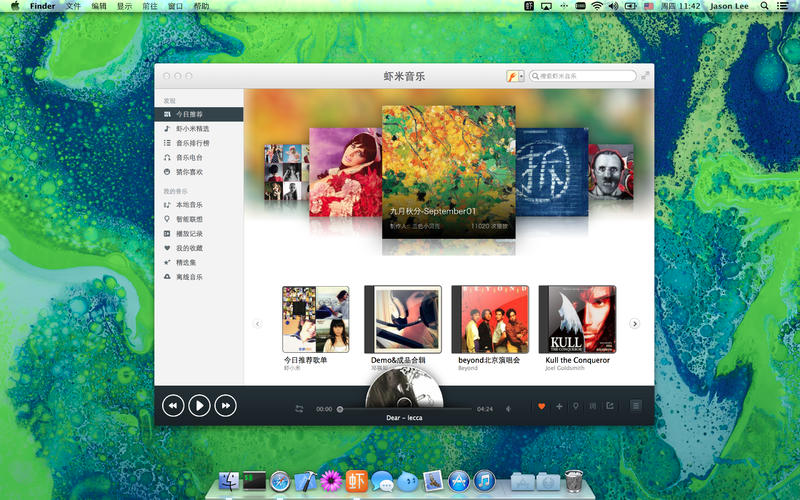Open the 显示 menu
The width and height of the screenshot is (800, 500).
tap(124, 6)
